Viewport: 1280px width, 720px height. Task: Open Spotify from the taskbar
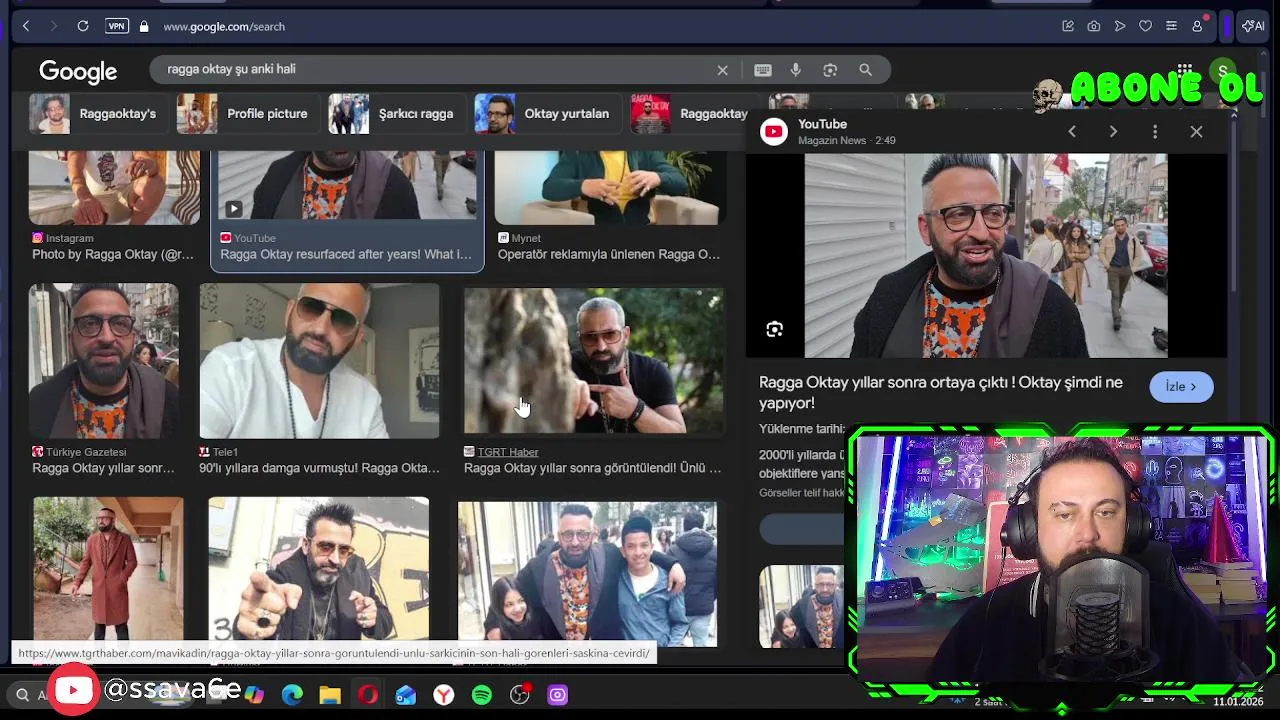coord(482,695)
